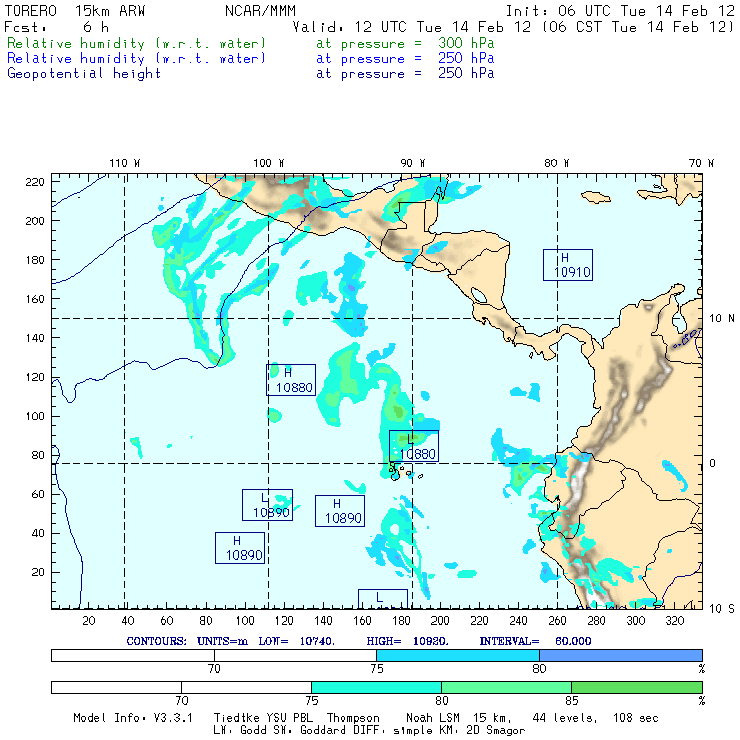The width and height of the screenshot is (740, 740).
Task: Select the L 10890 low-pressure label box
Action: click(x=267, y=505)
